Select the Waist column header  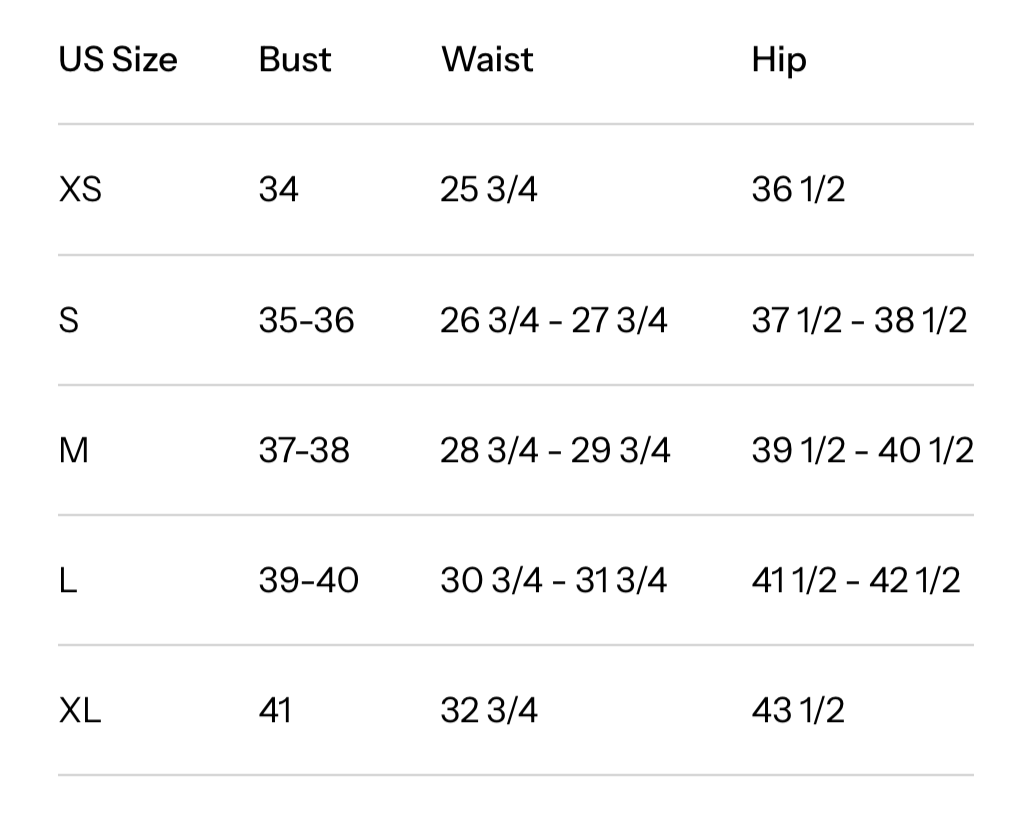487,60
